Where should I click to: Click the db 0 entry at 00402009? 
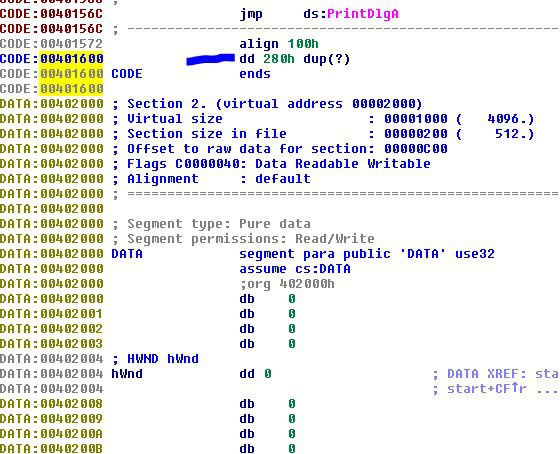267,419
